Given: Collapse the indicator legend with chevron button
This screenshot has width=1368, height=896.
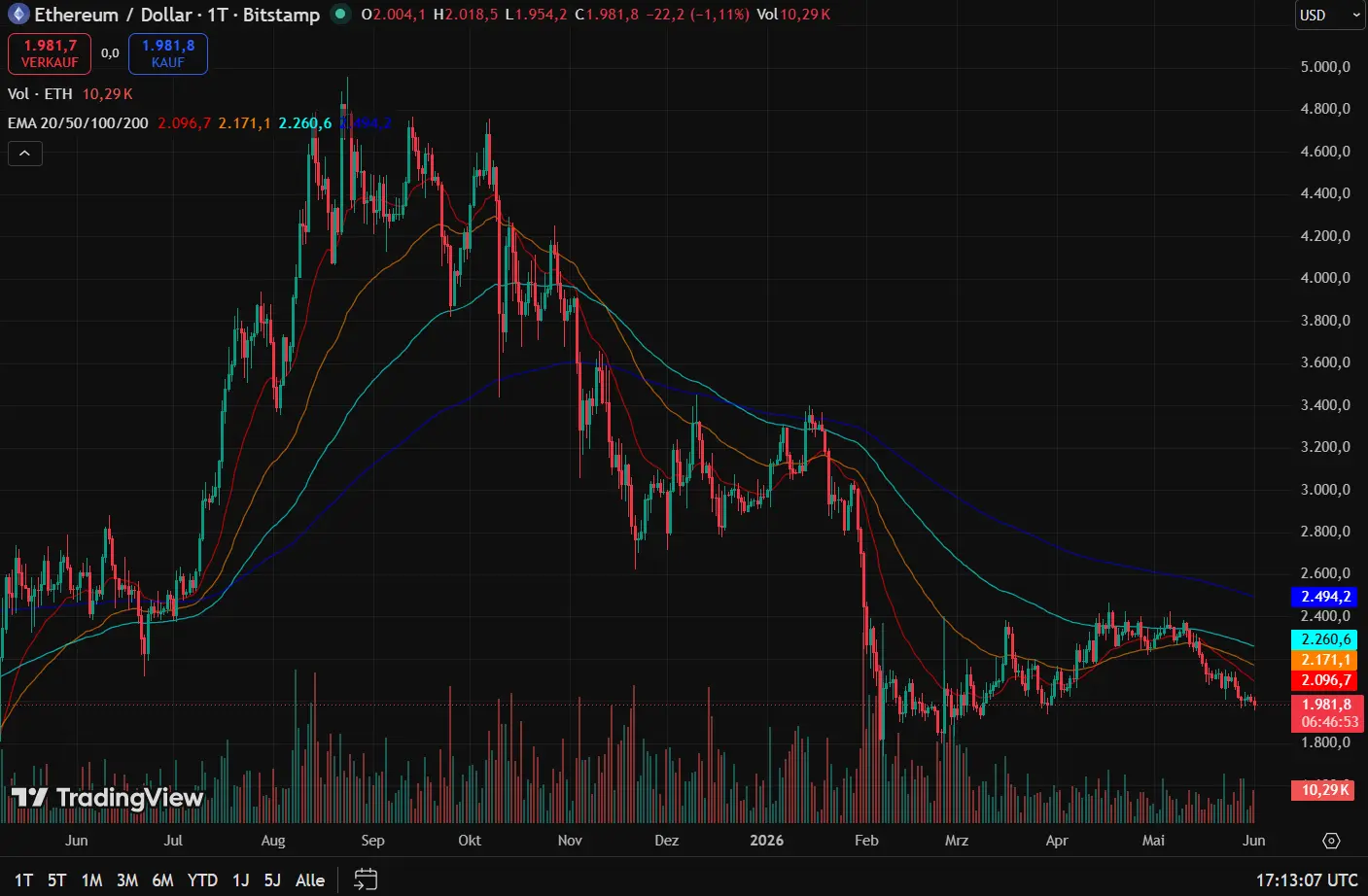Looking at the screenshot, I should 24,154.
